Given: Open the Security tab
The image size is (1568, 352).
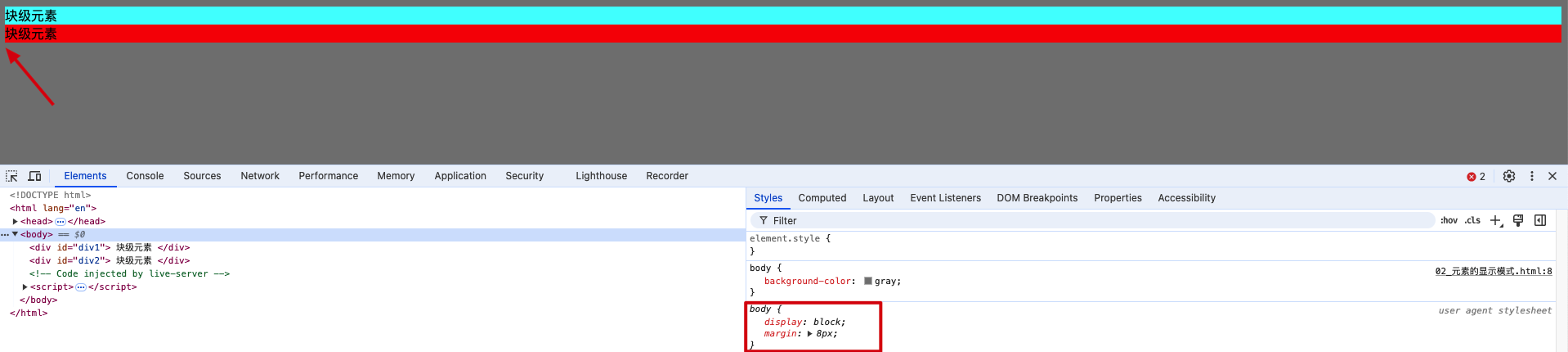Looking at the screenshot, I should pyautogui.click(x=524, y=176).
